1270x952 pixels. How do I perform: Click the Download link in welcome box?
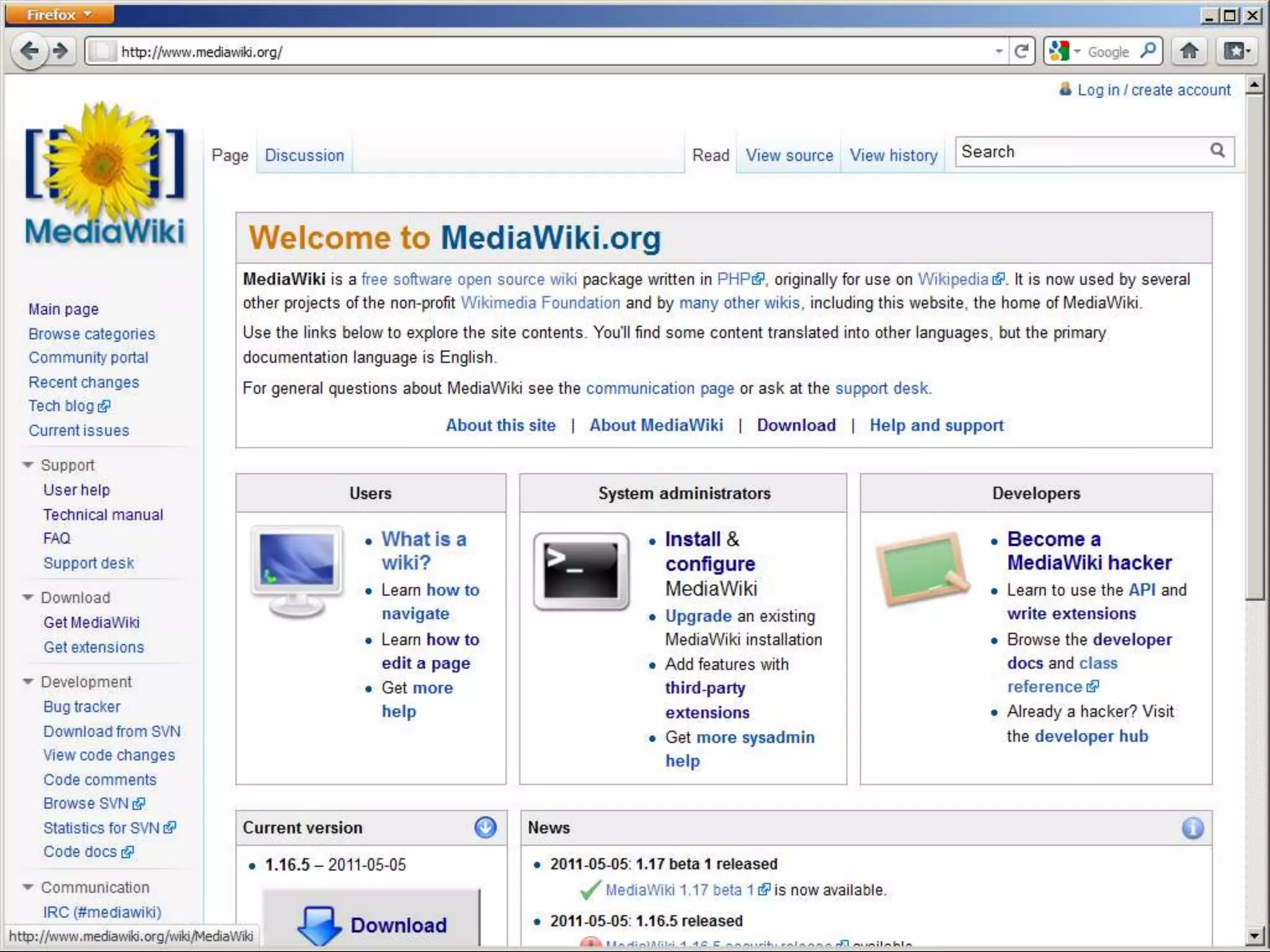[x=796, y=425]
